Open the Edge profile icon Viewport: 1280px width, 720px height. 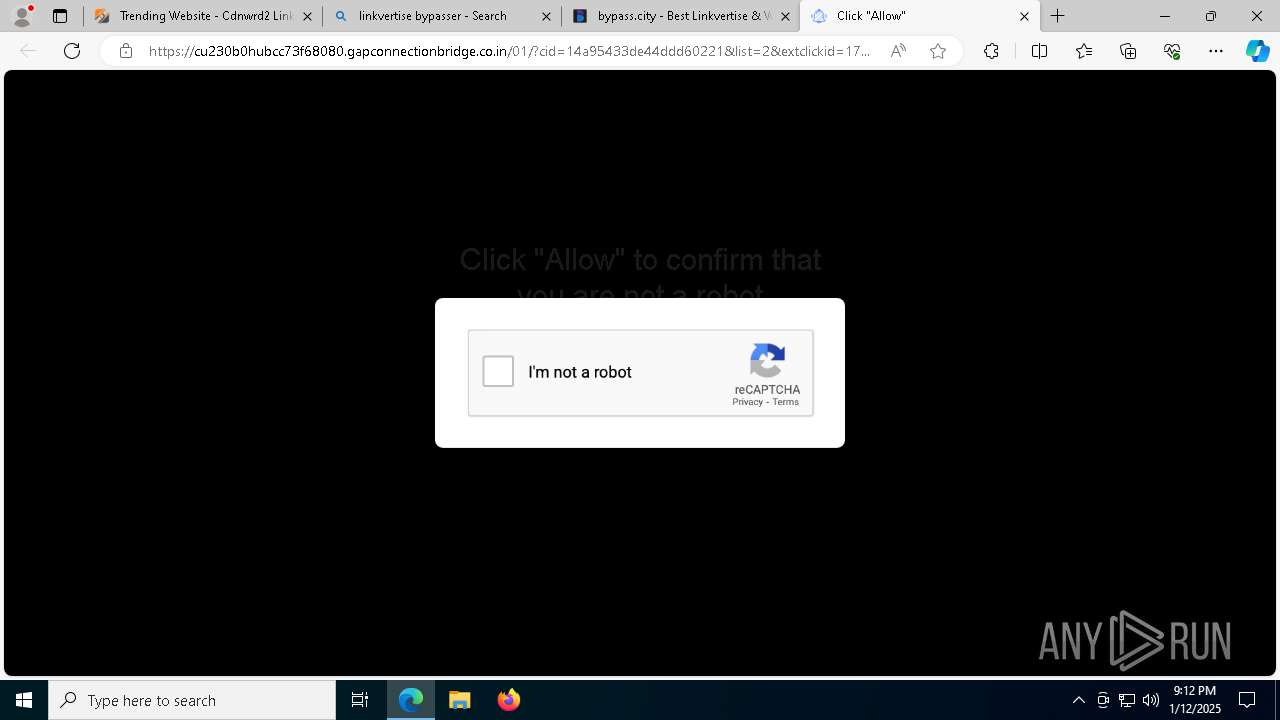tap(22, 16)
